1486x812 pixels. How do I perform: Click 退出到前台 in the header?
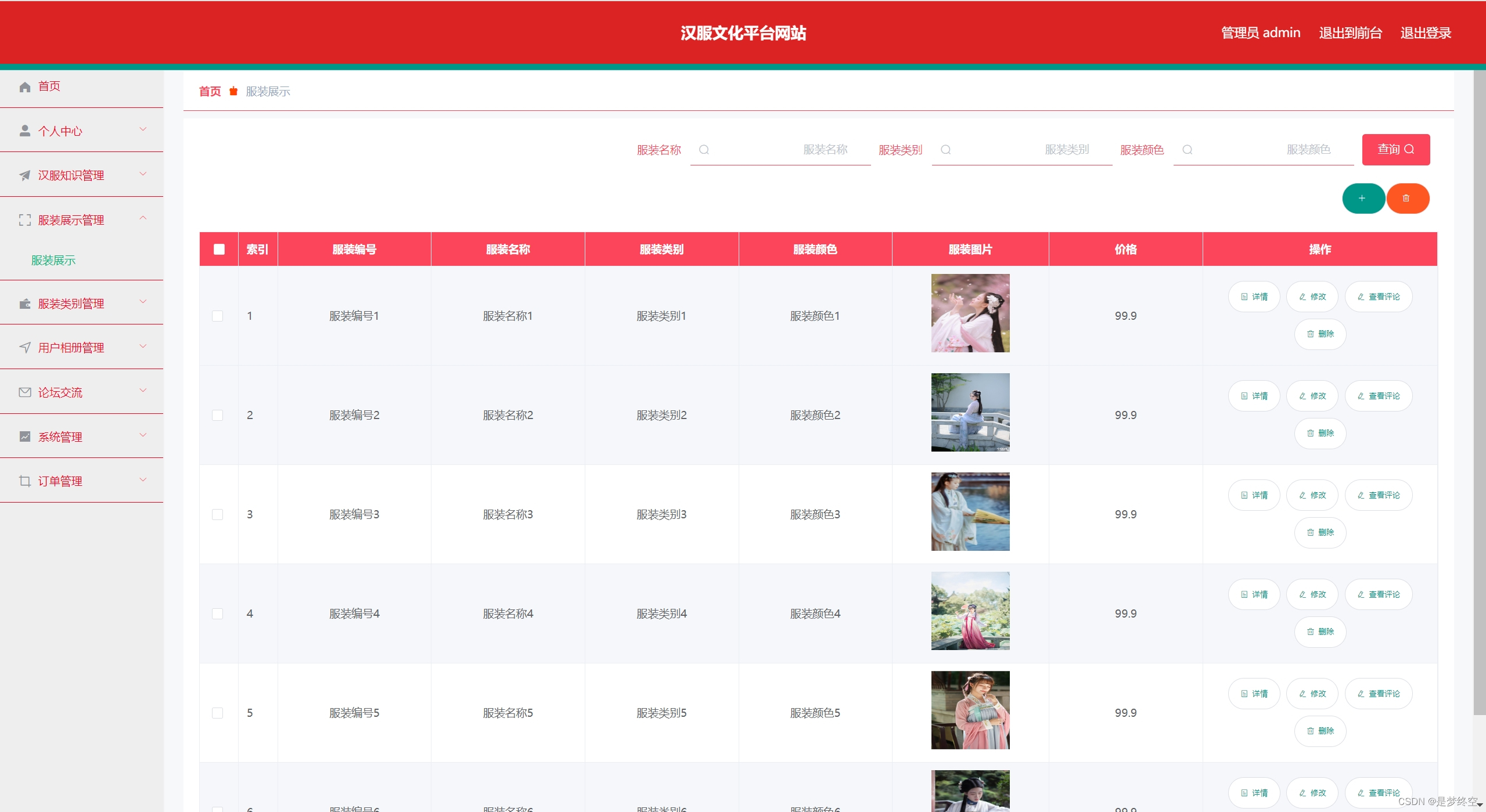coord(1350,33)
